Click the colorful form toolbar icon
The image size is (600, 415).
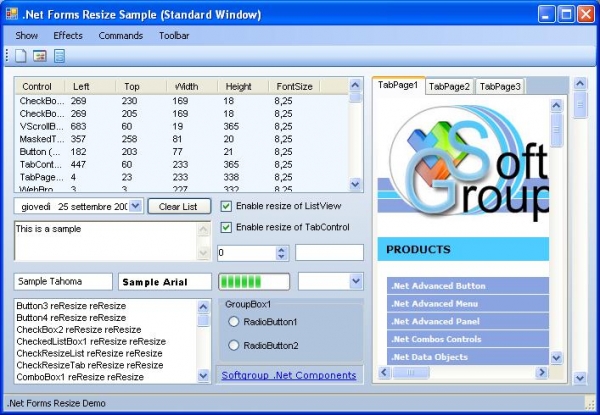(x=40, y=56)
